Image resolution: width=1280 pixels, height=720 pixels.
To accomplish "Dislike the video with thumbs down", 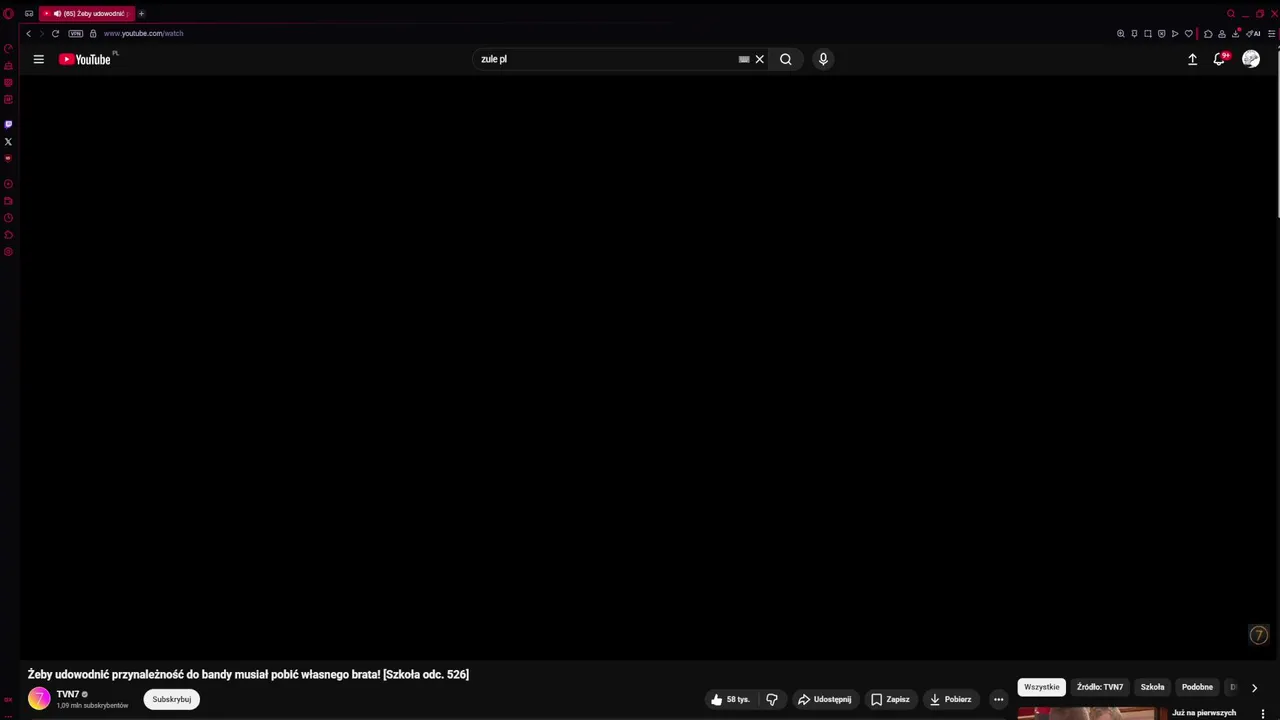I will (771, 699).
